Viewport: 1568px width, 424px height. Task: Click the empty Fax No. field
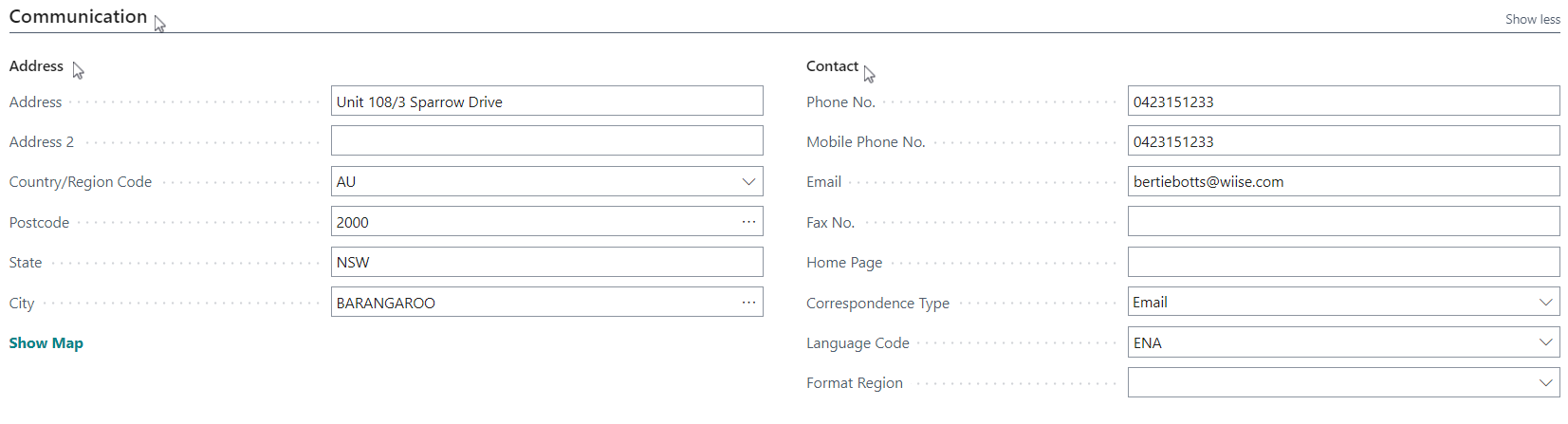click(x=1343, y=222)
